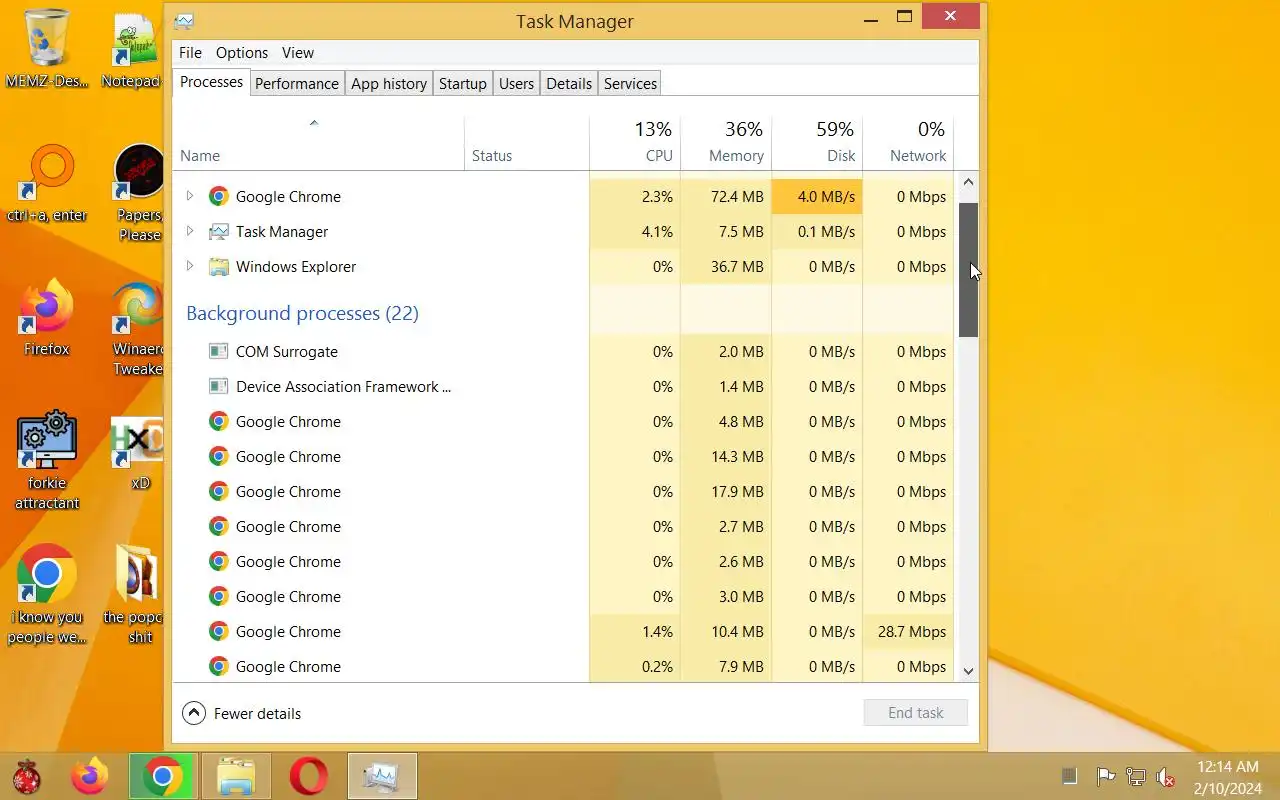This screenshot has height=800, width=1280.
Task: Open the network icon in system tray
Action: pyautogui.click(x=1136, y=777)
